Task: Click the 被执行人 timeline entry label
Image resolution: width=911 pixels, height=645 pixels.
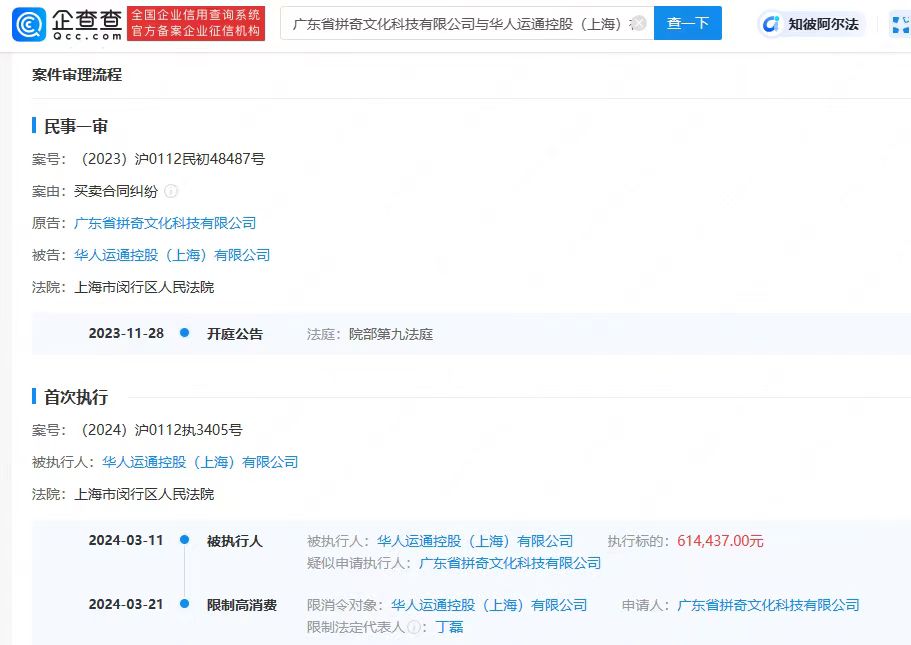Action: tap(235, 541)
